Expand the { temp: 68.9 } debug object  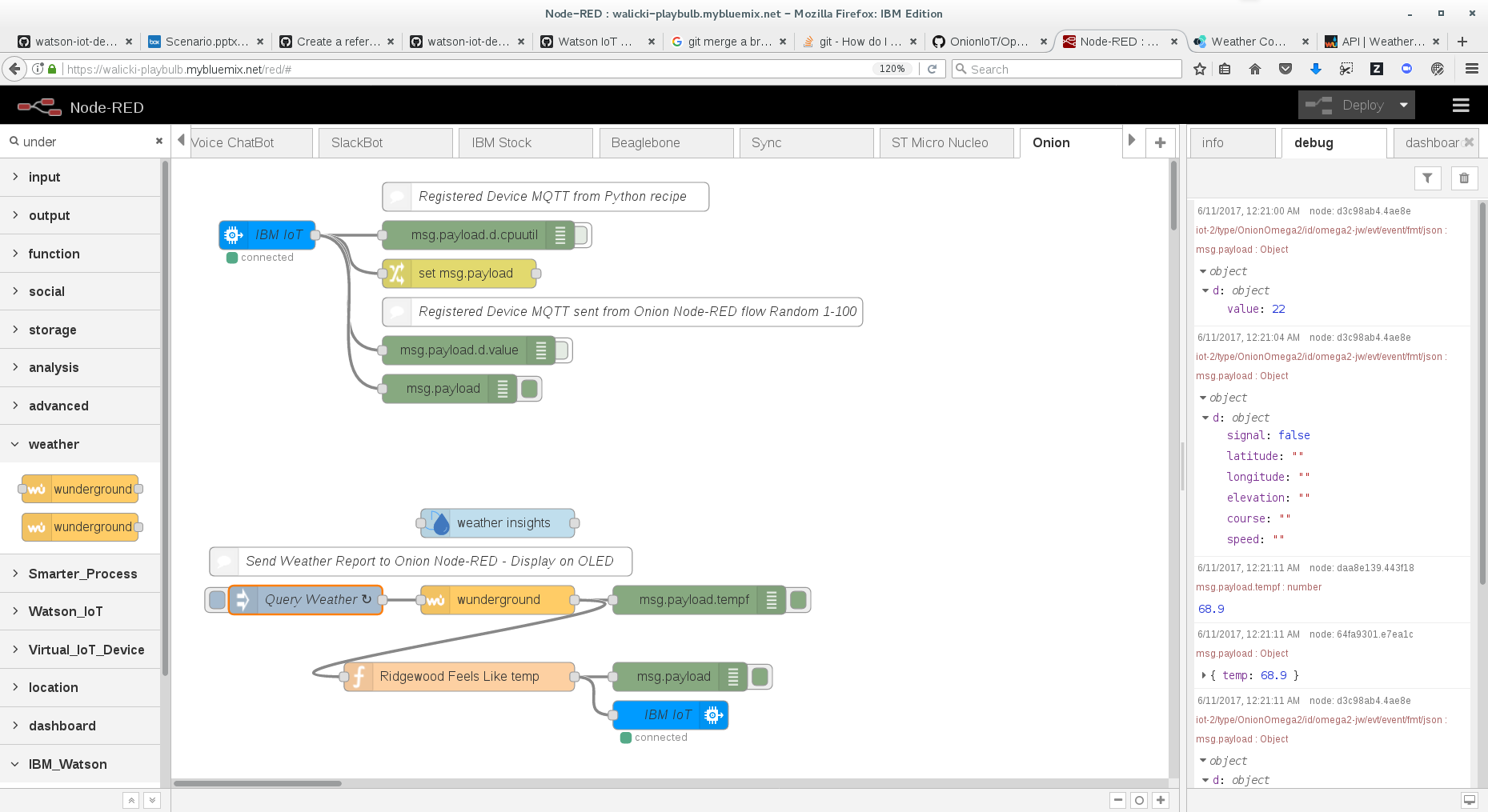(x=1203, y=676)
